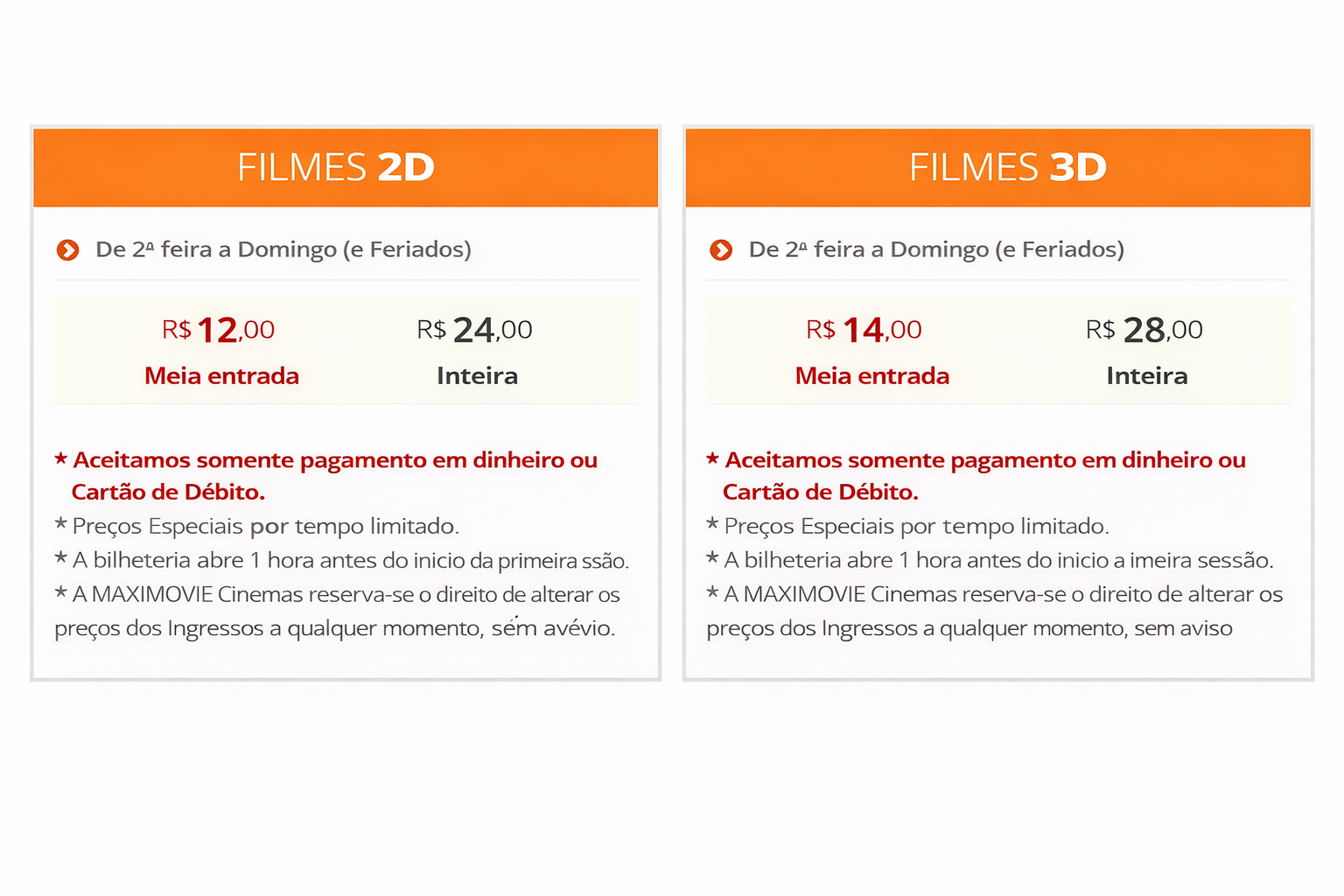The image size is (1344, 896).
Task: Click the Meia entrada label in the 2D panel
Action: 221,376
